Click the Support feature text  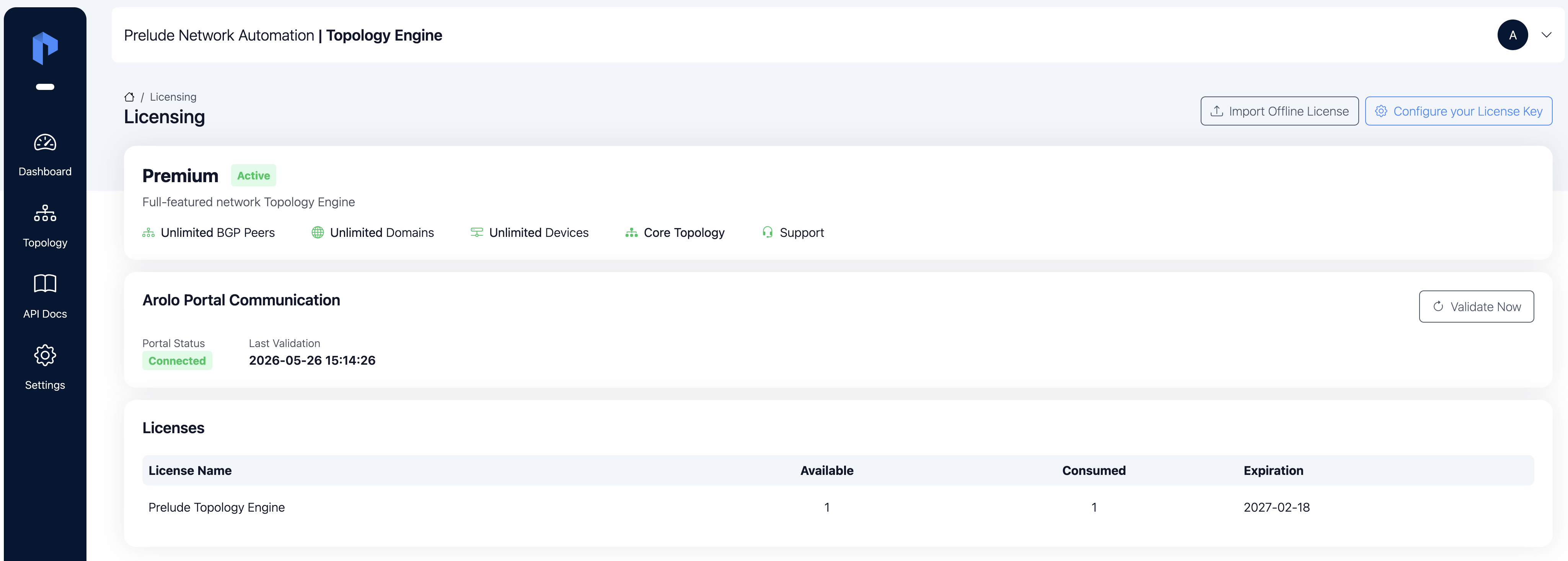pos(802,233)
